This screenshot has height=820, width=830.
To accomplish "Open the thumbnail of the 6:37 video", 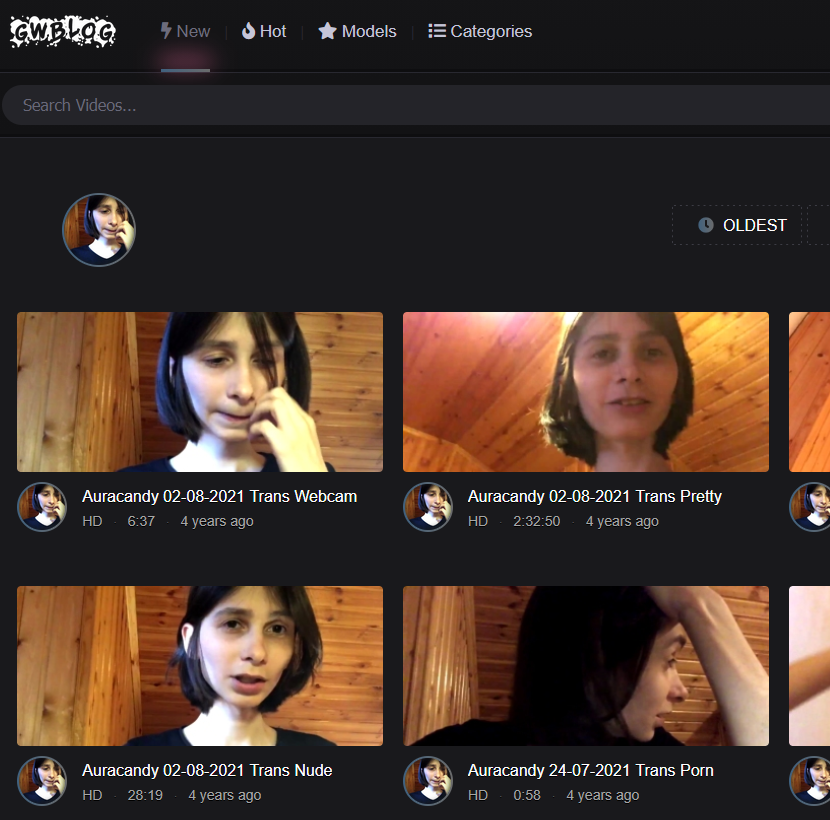I will [200, 392].
